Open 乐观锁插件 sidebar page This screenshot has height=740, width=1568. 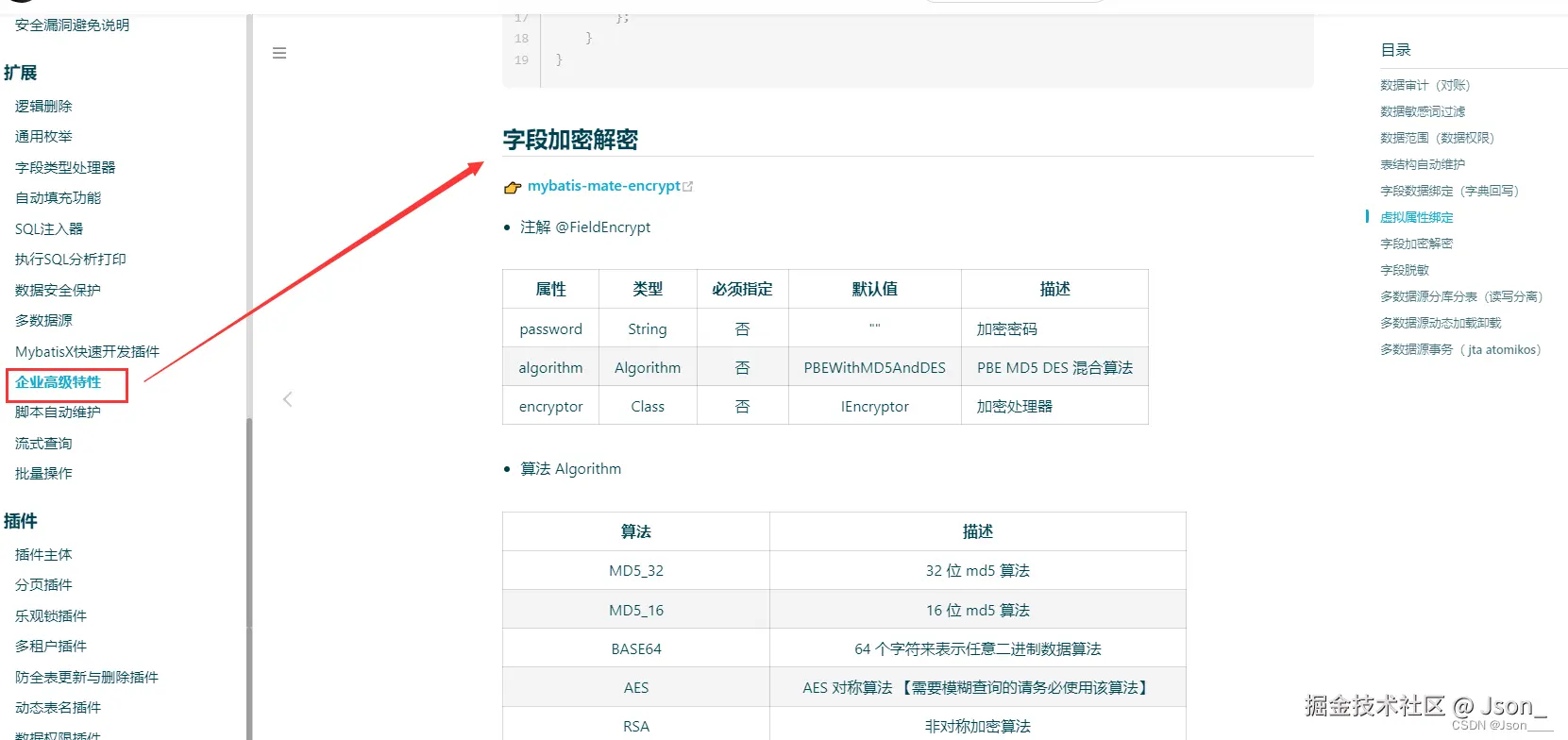point(51,616)
